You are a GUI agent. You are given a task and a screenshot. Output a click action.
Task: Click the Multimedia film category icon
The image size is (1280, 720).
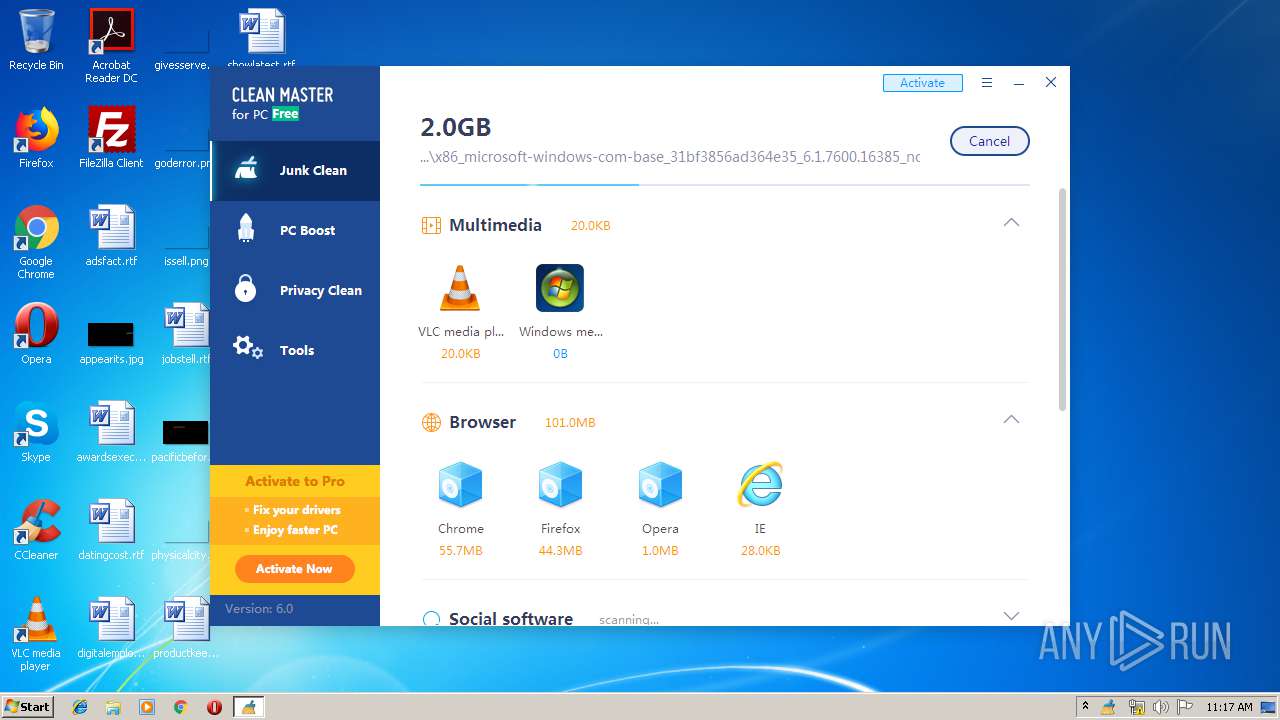[x=431, y=225]
